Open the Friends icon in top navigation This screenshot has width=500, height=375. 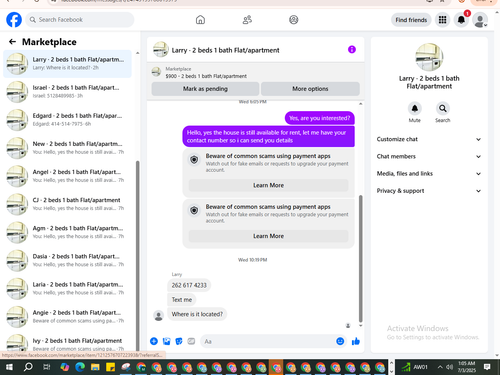coord(247,20)
